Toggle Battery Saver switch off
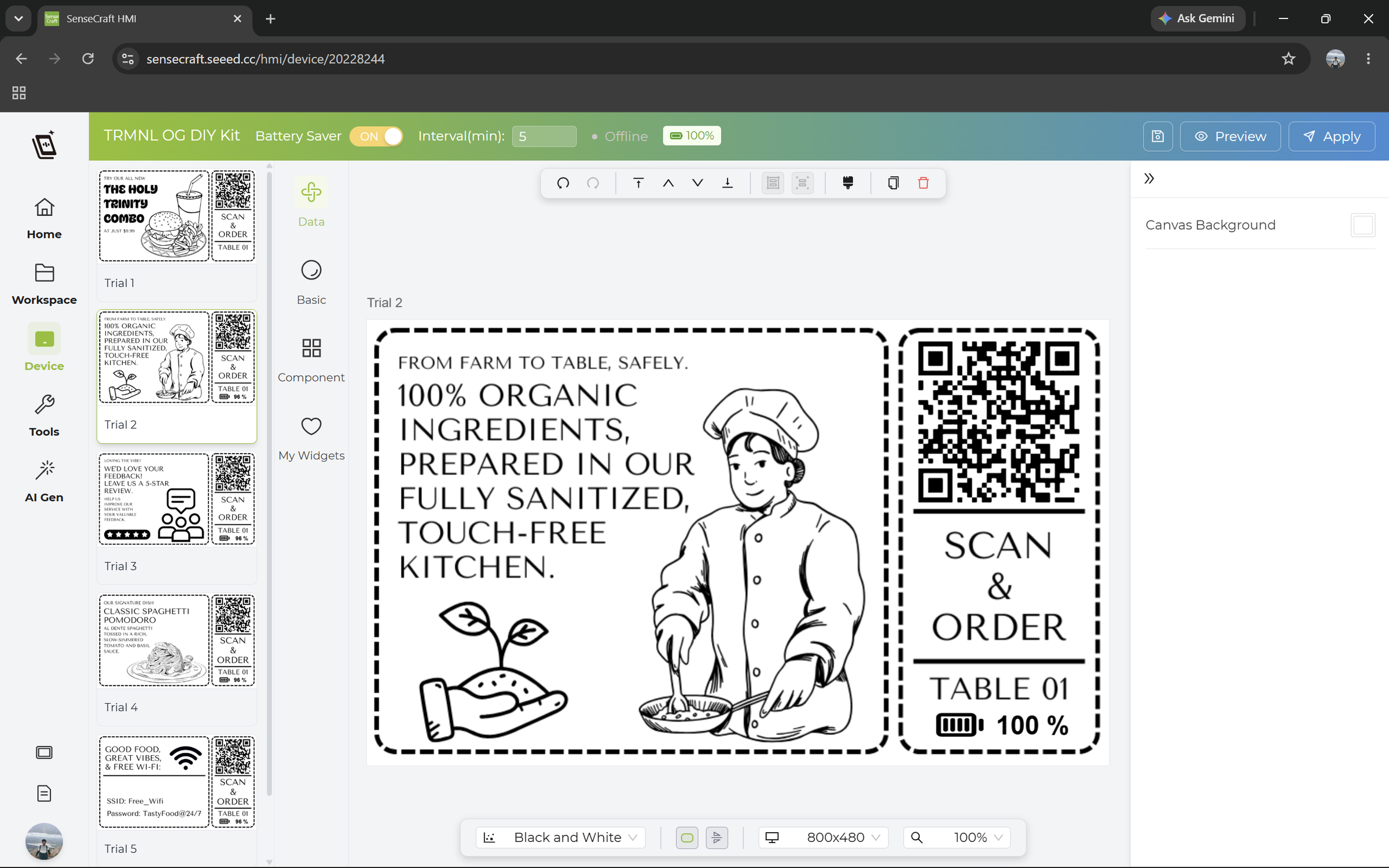Image resolution: width=1389 pixels, height=868 pixels. (376, 136)
